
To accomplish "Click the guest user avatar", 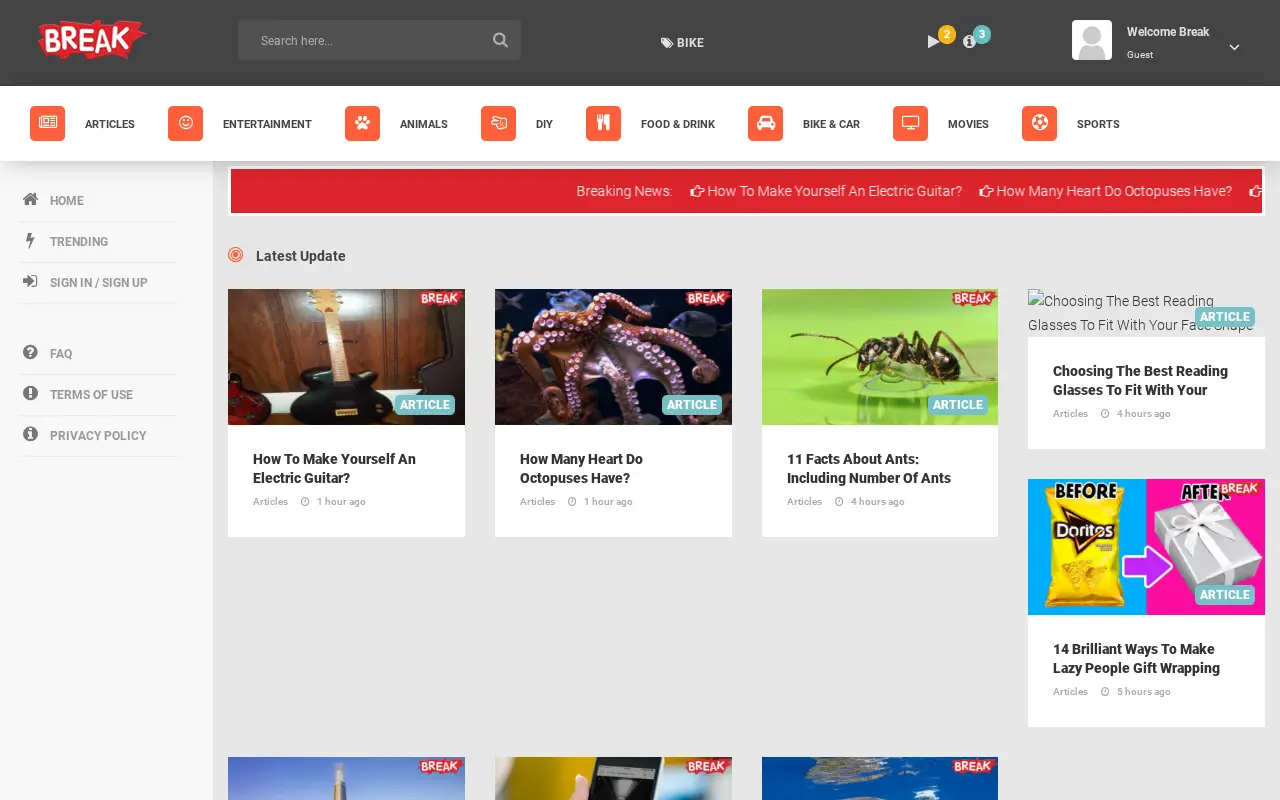I will click(x=1092, y=40).
